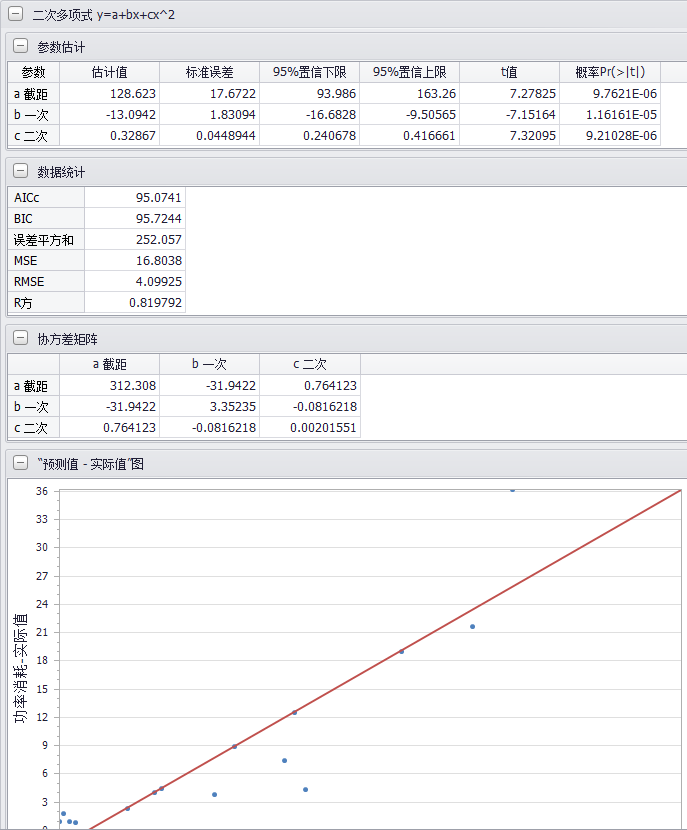Viewport: 687px width, 830px height.
Task: Select BIC value 95.7244
Action: tap(135, 219)
